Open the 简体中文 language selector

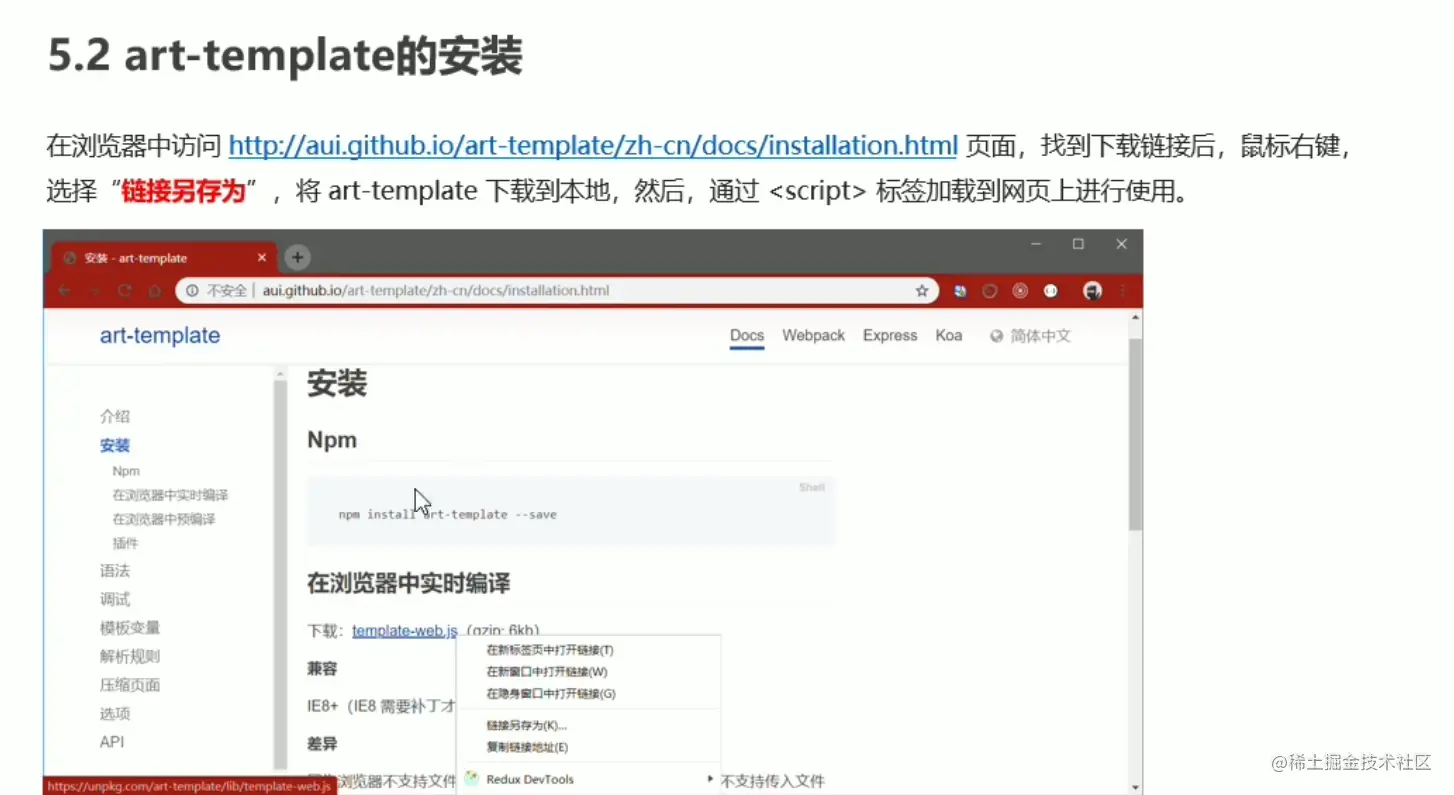1031,336
